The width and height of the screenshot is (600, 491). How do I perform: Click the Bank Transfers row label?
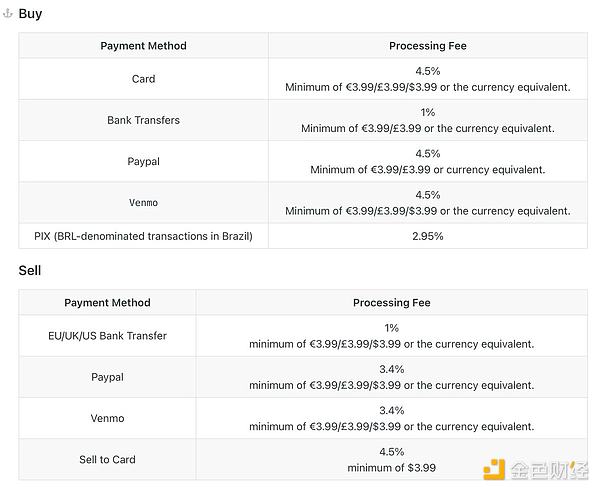pos(143,120)
